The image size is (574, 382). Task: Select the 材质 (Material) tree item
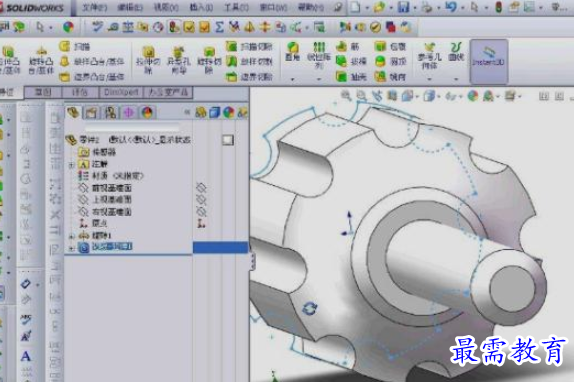(x=111, y=176)
